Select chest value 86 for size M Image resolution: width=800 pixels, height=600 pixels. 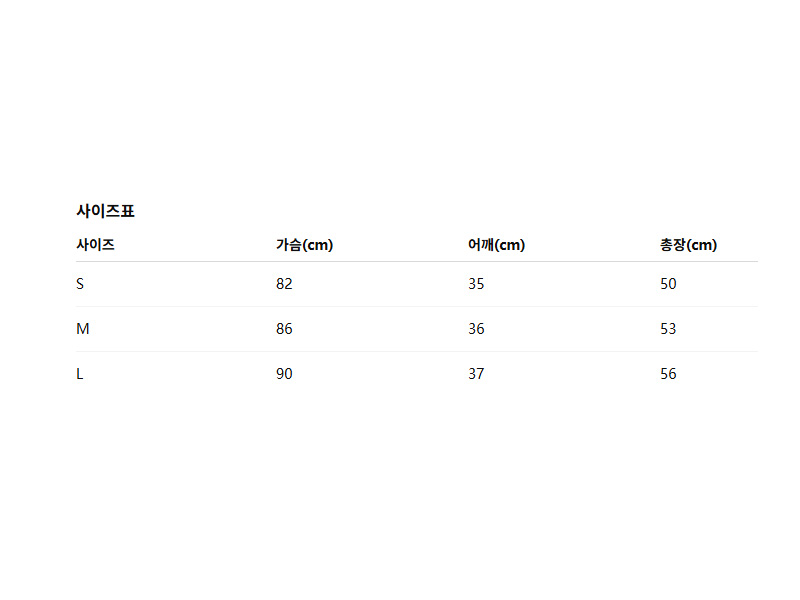tap(284, 329)
